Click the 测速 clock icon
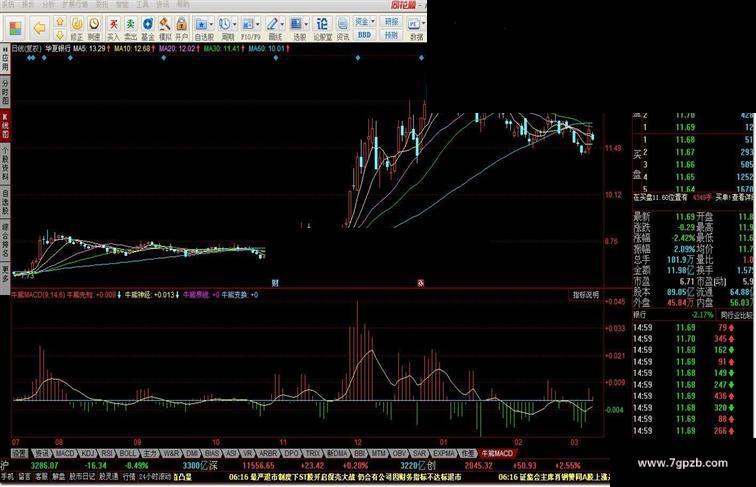Screen dimensions: 756x487 (x=94, y=28)
